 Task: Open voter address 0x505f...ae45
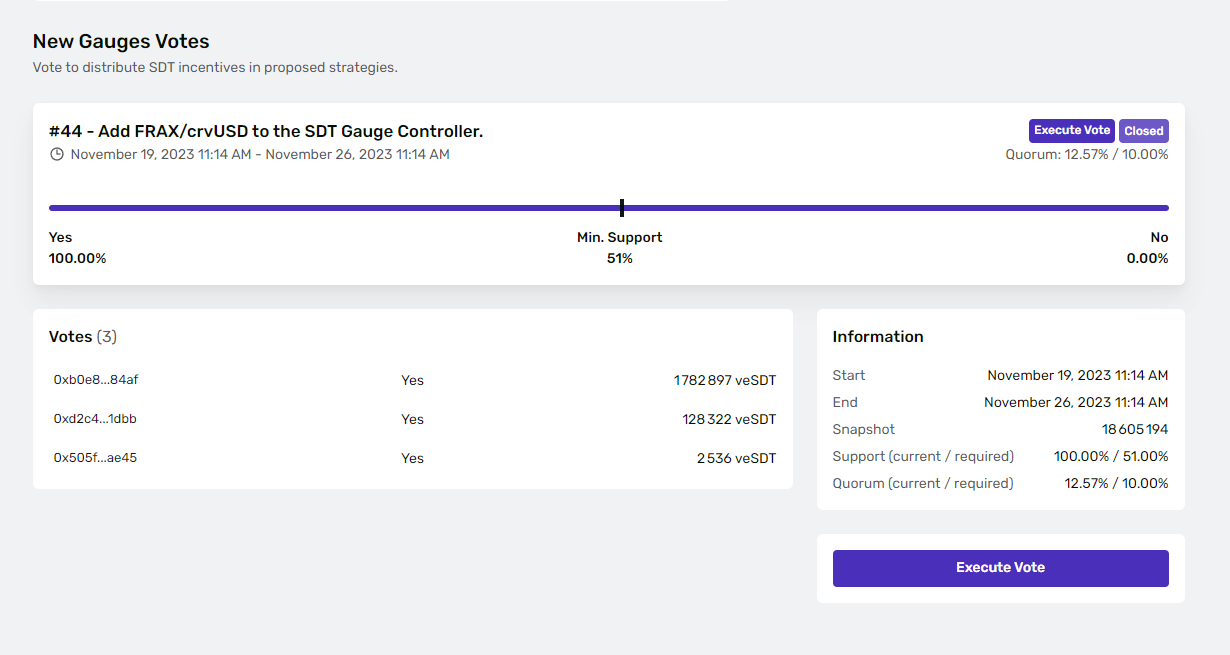95,457
